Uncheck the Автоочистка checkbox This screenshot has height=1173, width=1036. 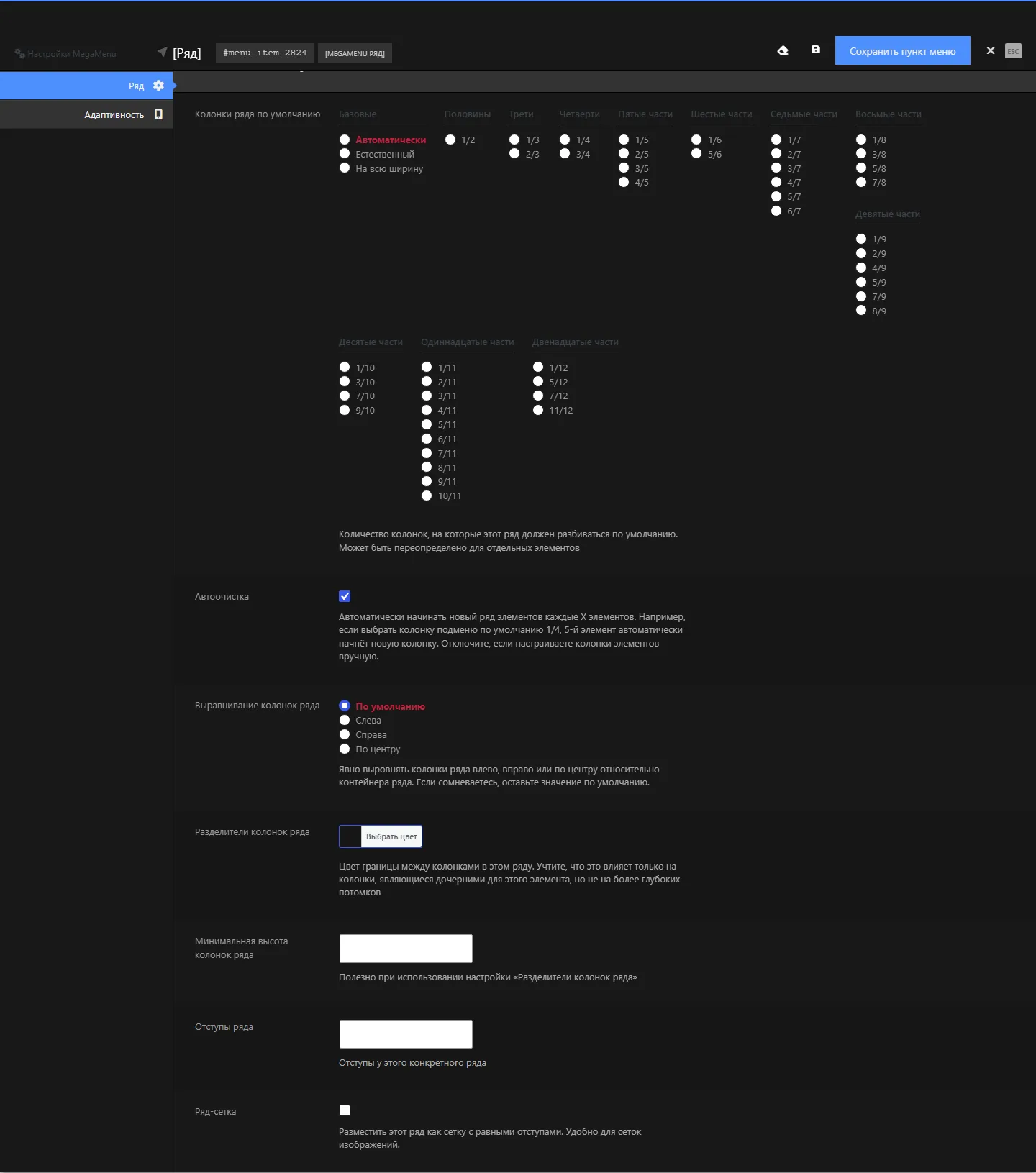(345, 596)
